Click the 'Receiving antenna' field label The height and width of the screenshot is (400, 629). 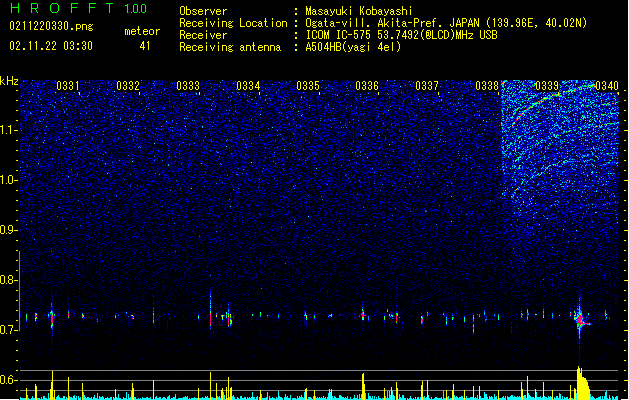(230, 47)
